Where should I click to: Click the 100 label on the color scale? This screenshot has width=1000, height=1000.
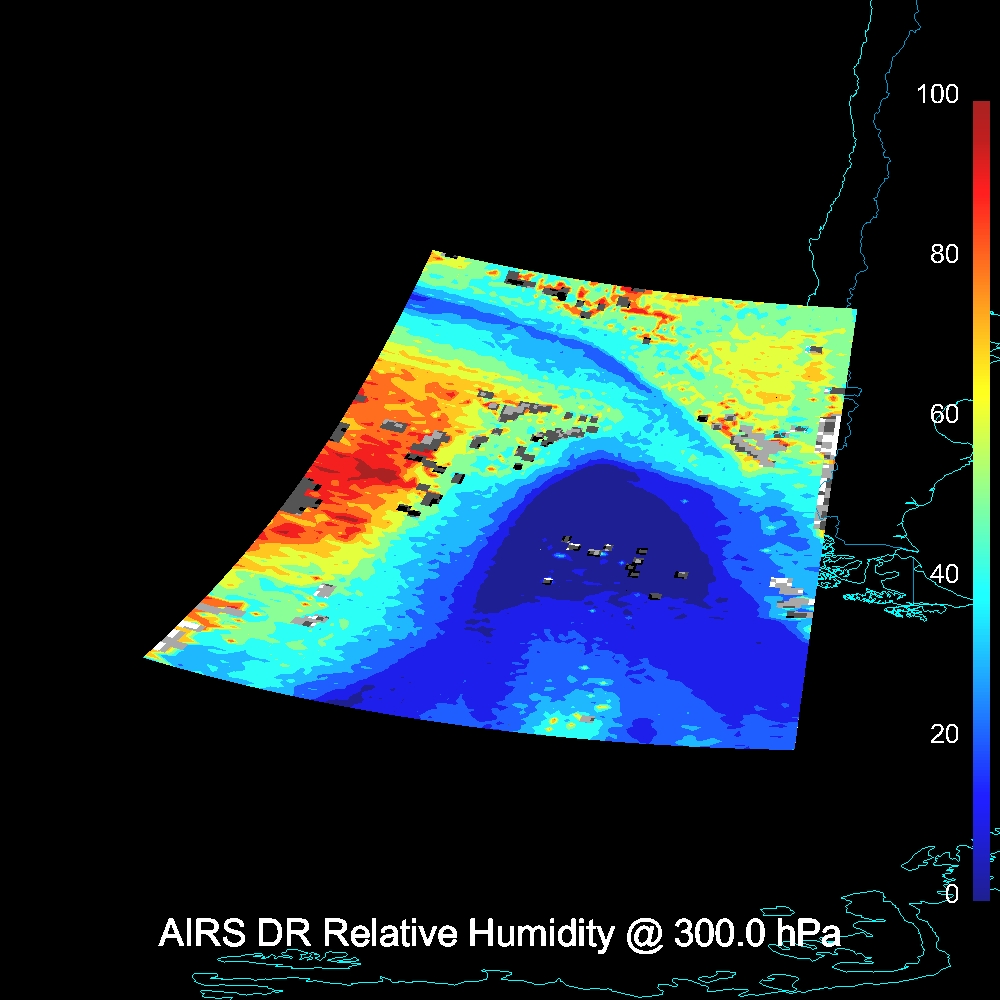937,95
